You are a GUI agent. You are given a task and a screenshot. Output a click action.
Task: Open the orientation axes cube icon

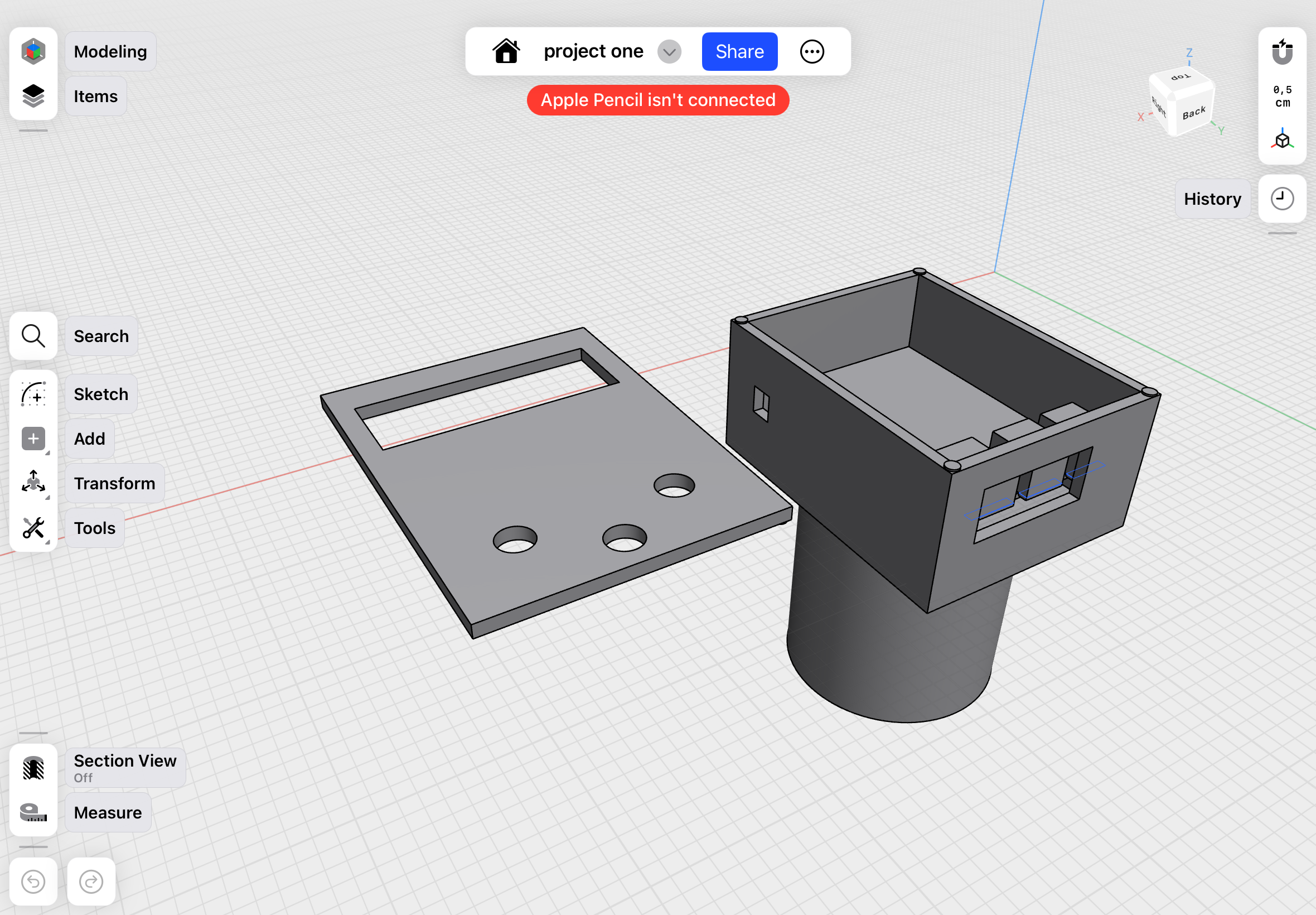tap(1282, 139)
